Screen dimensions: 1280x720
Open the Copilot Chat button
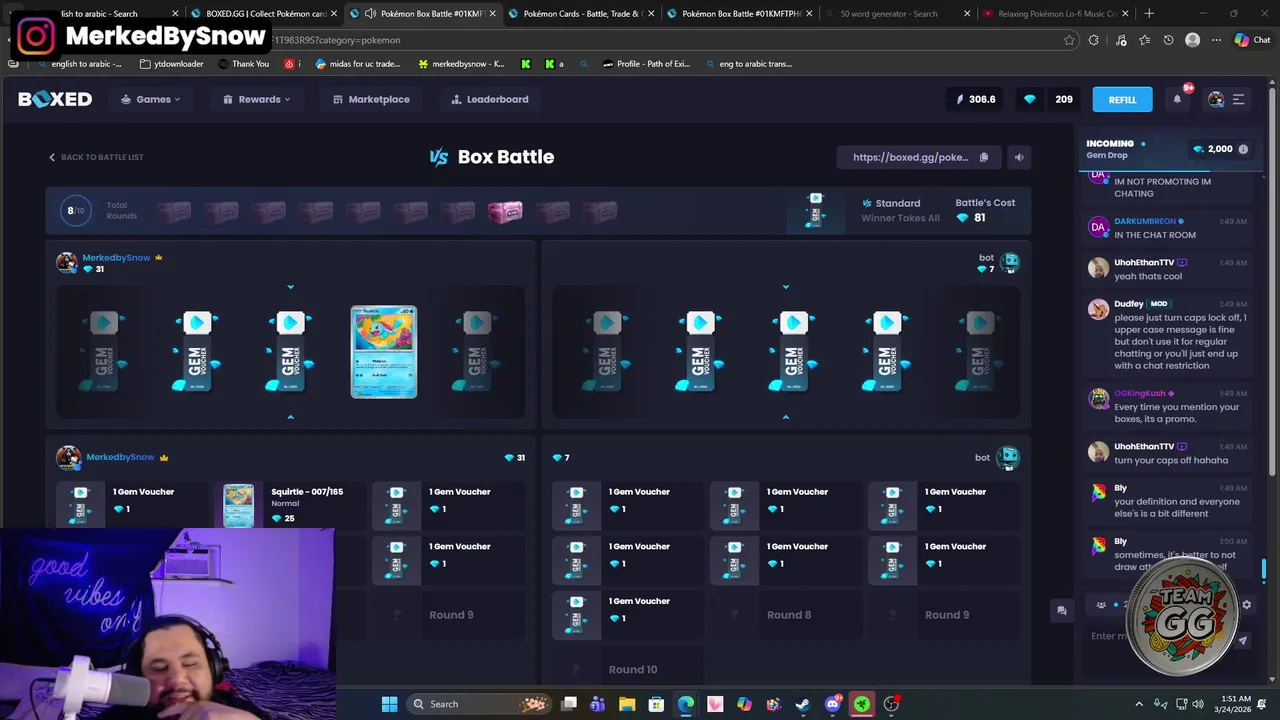[x=1251, y=40]
